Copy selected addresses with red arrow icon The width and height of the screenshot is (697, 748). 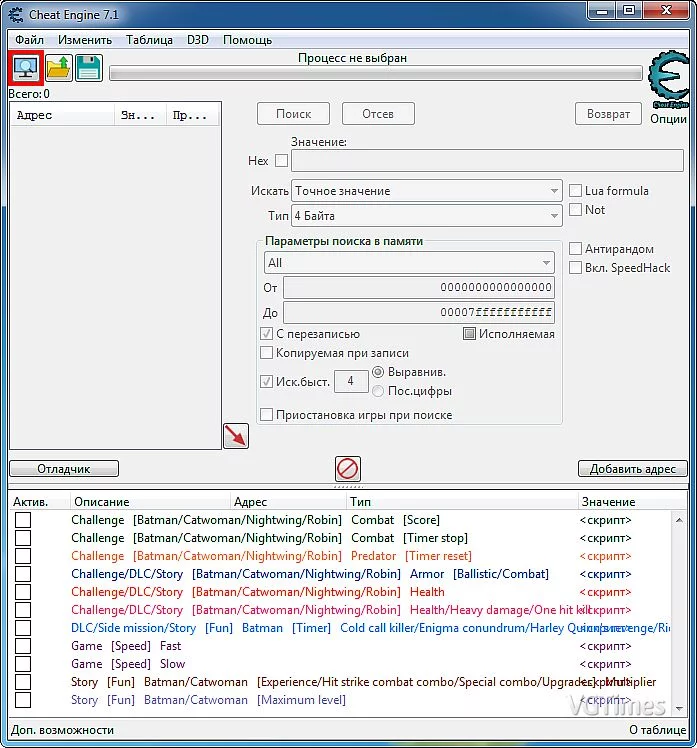pos(236,436)
